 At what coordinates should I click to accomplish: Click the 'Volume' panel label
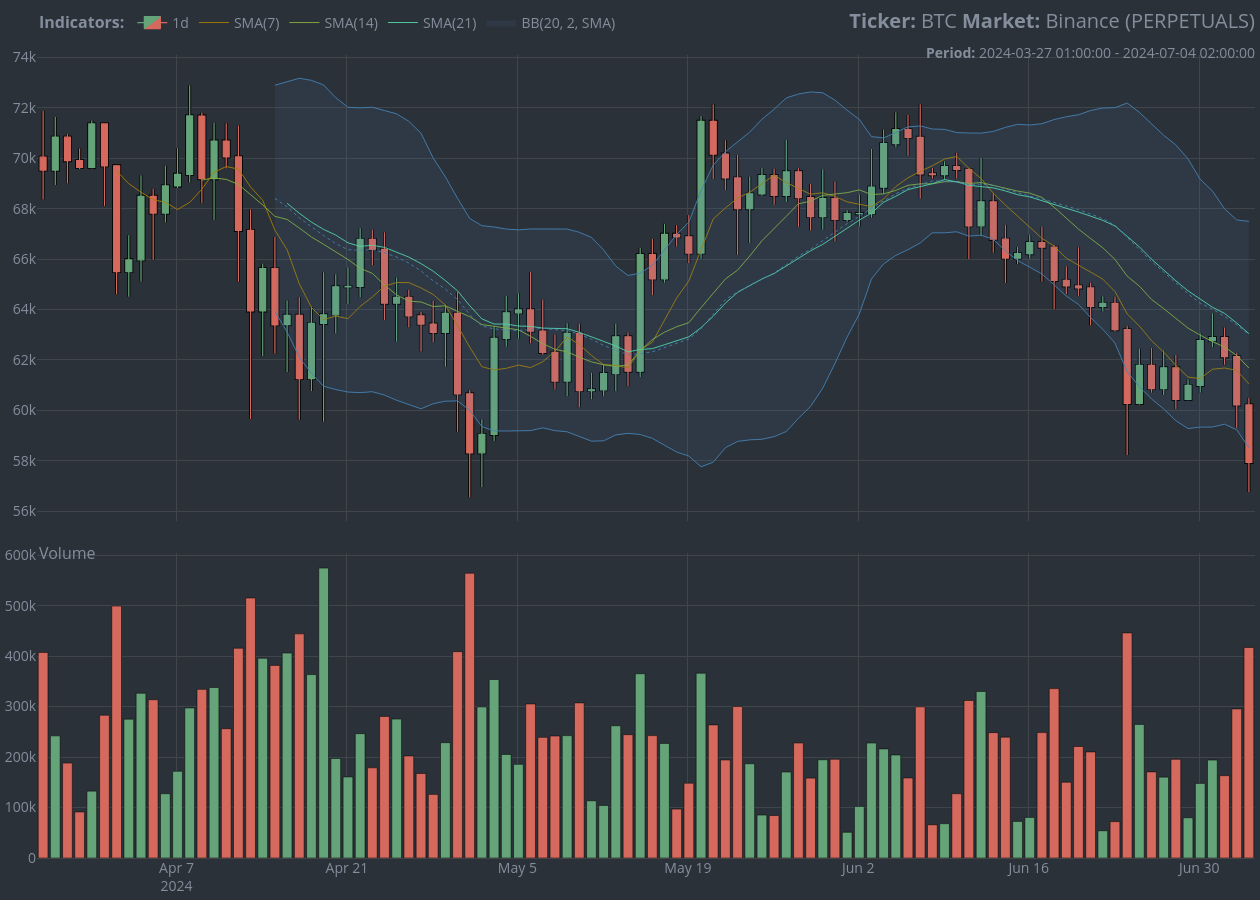click(67, 553)
